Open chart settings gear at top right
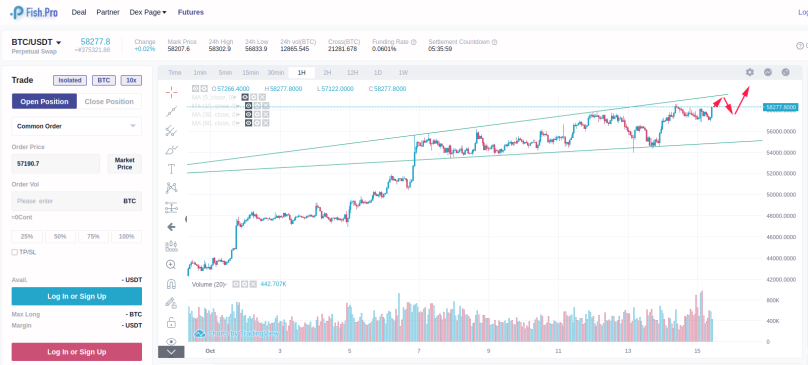Viewport: 808px width, 365px height. (749, 73)
